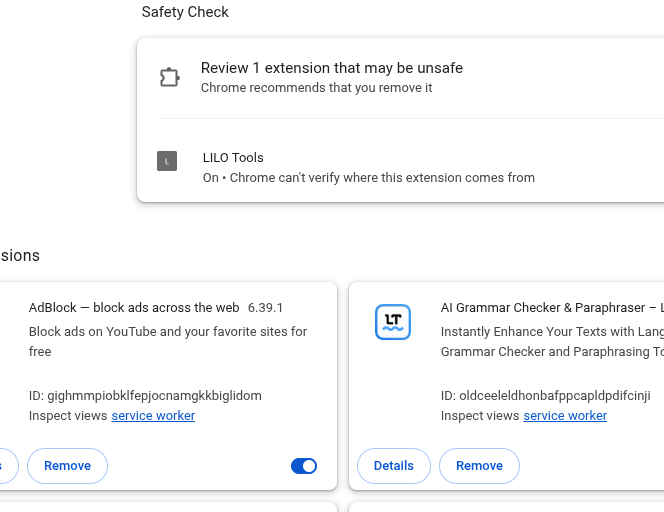Viewport: 664px width, 512px height.
Task: Click "Chrome recommends that you remove it" text
Action: [x=316, y=88]
